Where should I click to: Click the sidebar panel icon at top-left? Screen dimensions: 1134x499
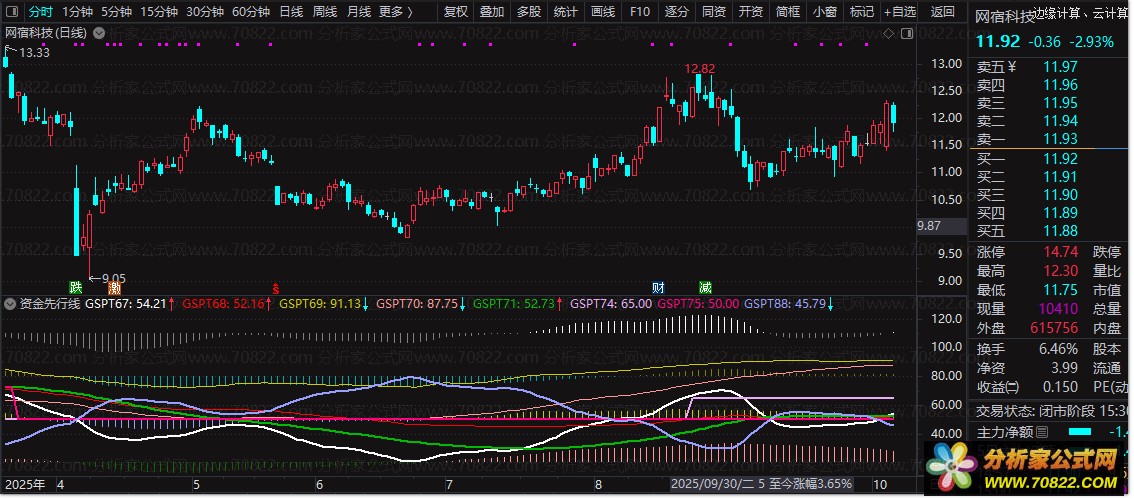11,12
